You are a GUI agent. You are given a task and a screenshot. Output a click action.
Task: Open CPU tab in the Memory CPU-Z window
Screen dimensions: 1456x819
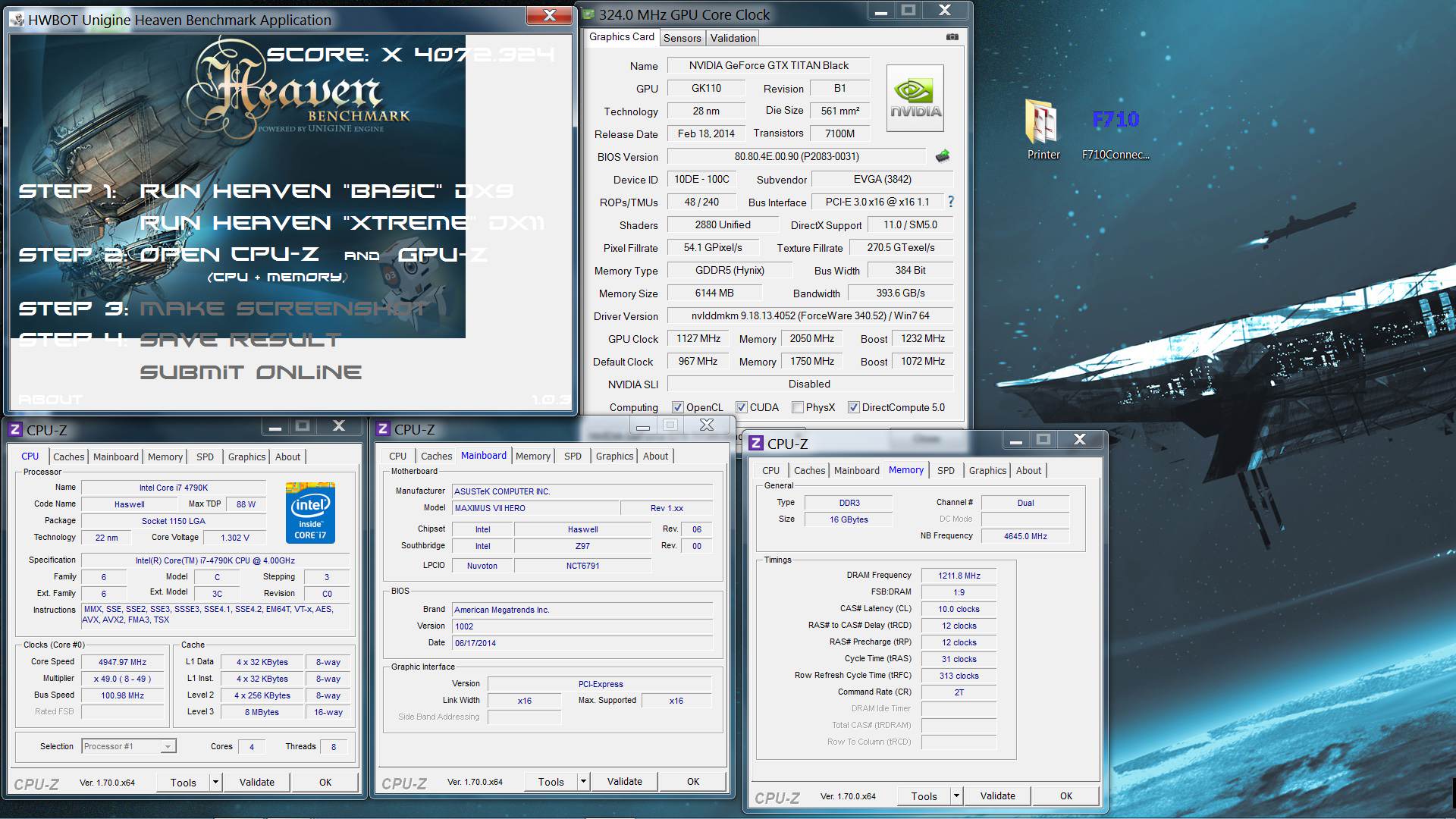pyautogui.click(x=770, y=470)
